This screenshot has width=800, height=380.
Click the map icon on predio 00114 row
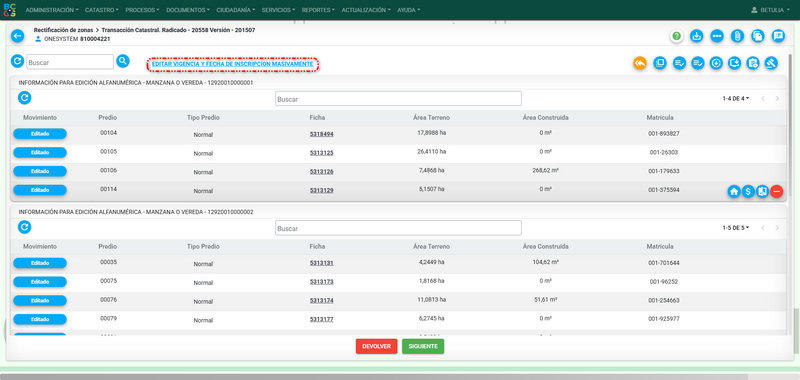762,191
